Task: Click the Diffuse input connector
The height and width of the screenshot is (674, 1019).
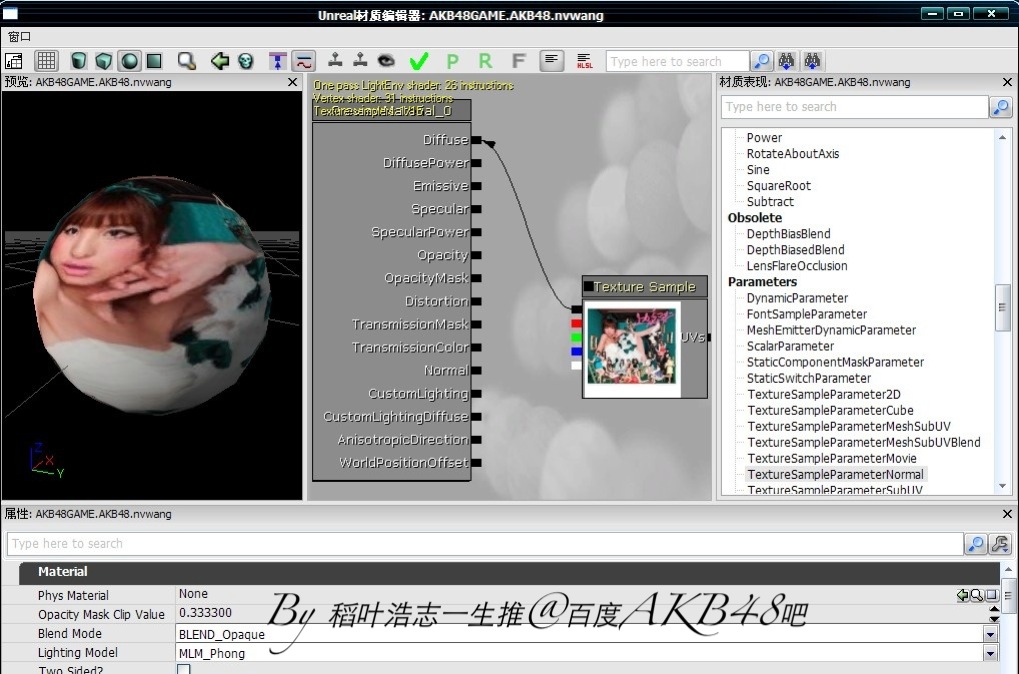Action: point(476,140)
